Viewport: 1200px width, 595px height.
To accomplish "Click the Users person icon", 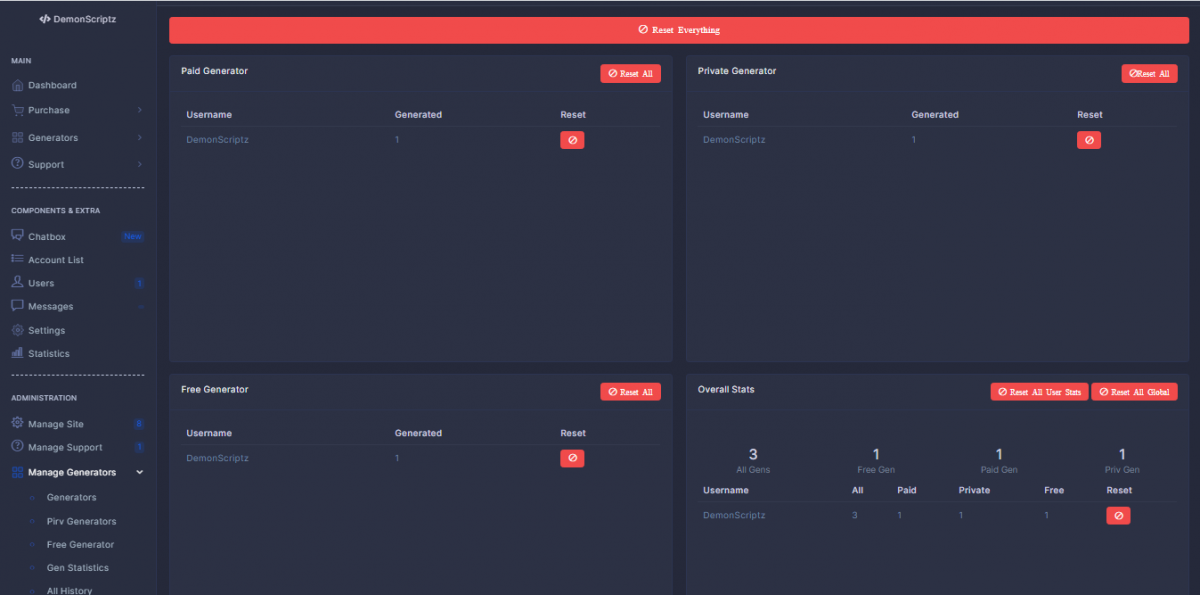I will [x=18, y=283].
